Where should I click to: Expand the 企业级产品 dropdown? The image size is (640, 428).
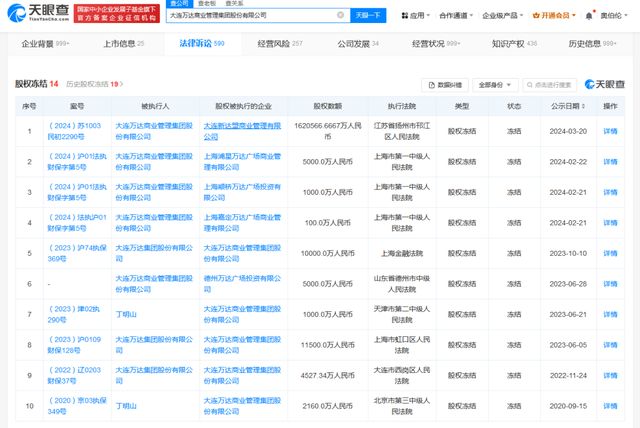502,16
